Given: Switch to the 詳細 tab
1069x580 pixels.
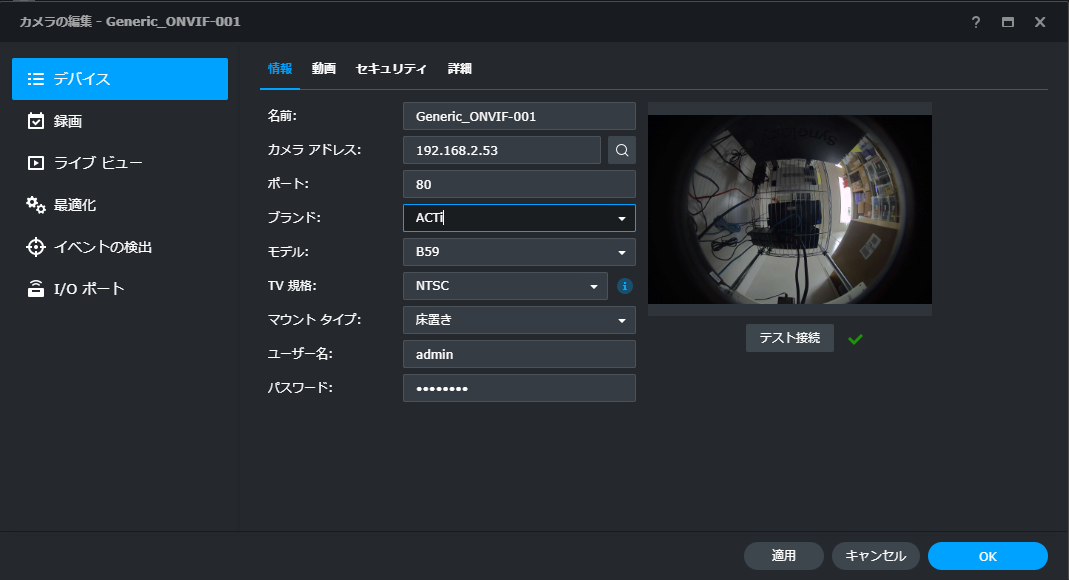Looking at the screenshot, I should click(x=460, y=69).
